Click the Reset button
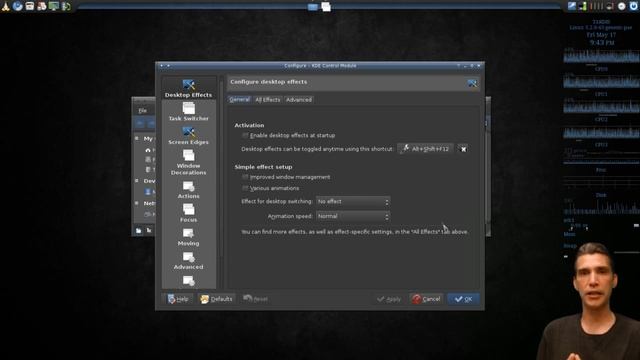640x360 pixels. tap(256, 299)
